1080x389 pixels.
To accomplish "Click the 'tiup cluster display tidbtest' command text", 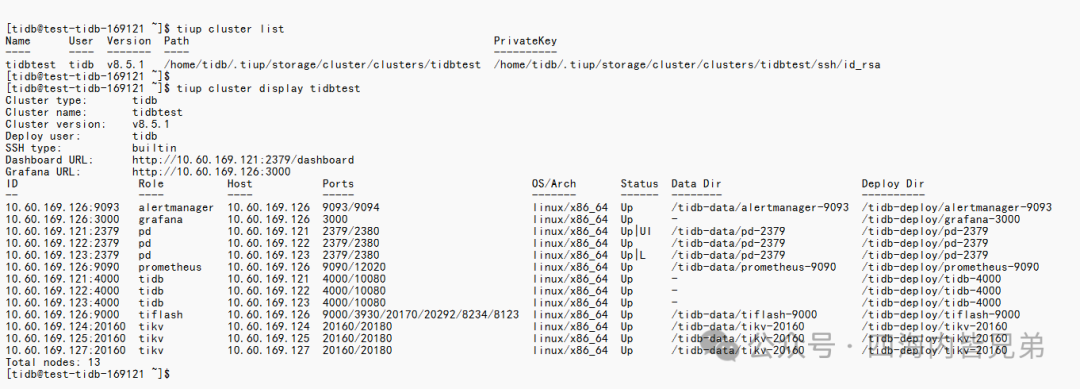I will coord(268,89).
